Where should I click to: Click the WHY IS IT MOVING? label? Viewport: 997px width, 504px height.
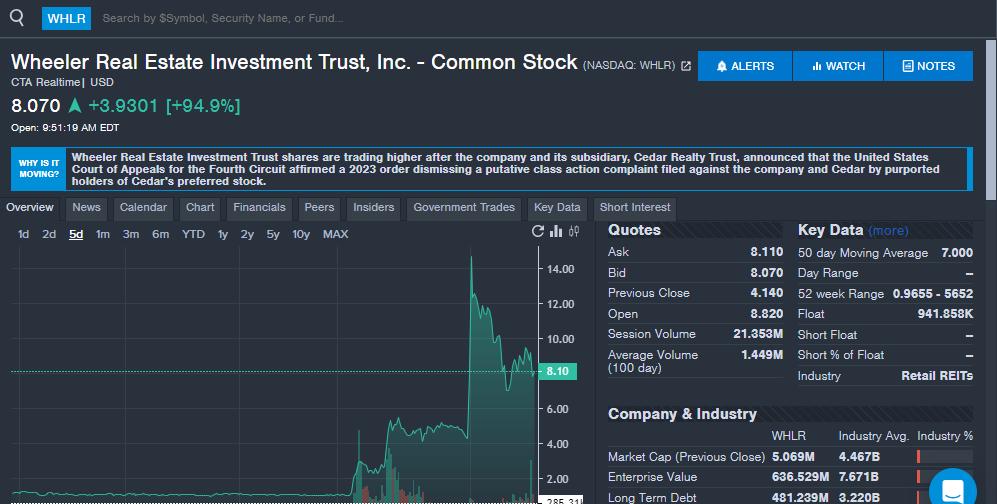[x=39, y=168]
